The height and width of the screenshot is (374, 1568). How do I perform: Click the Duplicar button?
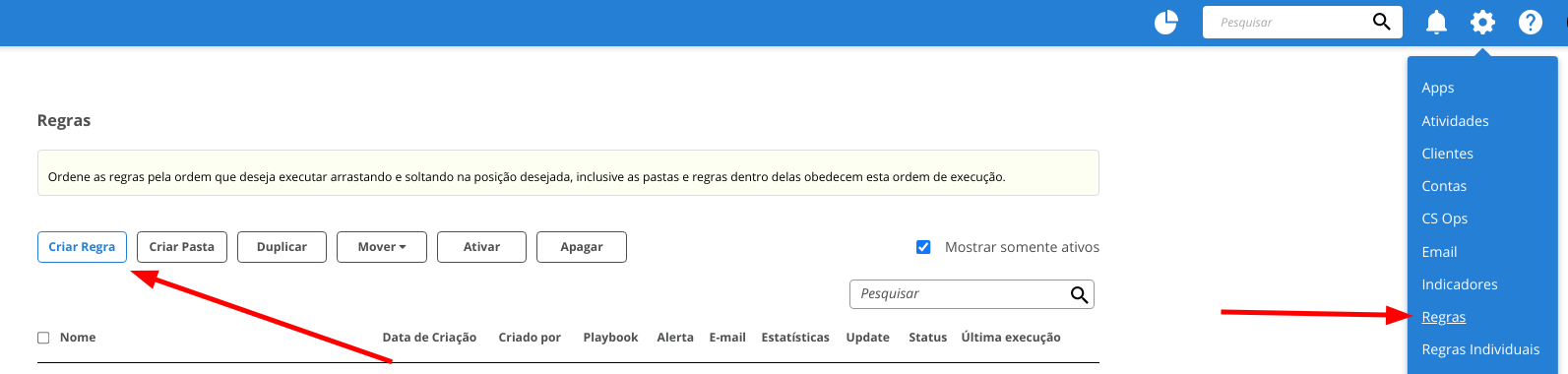pyautogui.click(x=282, y=247)
